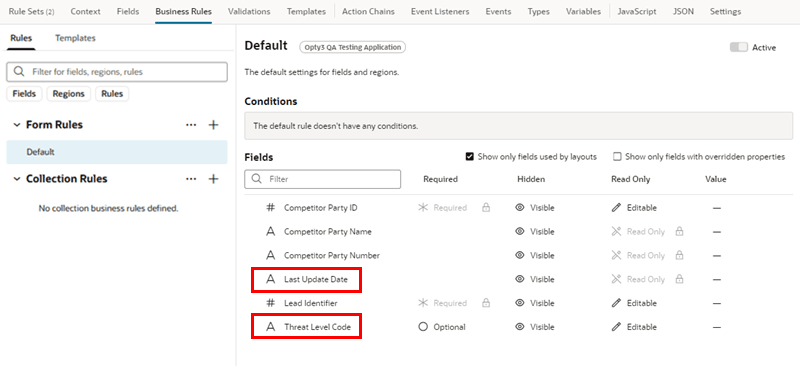Toggle Visible eye for Competitor Party Name
Image resolution: width=800 pixels, height=366 pixels.
520,231
